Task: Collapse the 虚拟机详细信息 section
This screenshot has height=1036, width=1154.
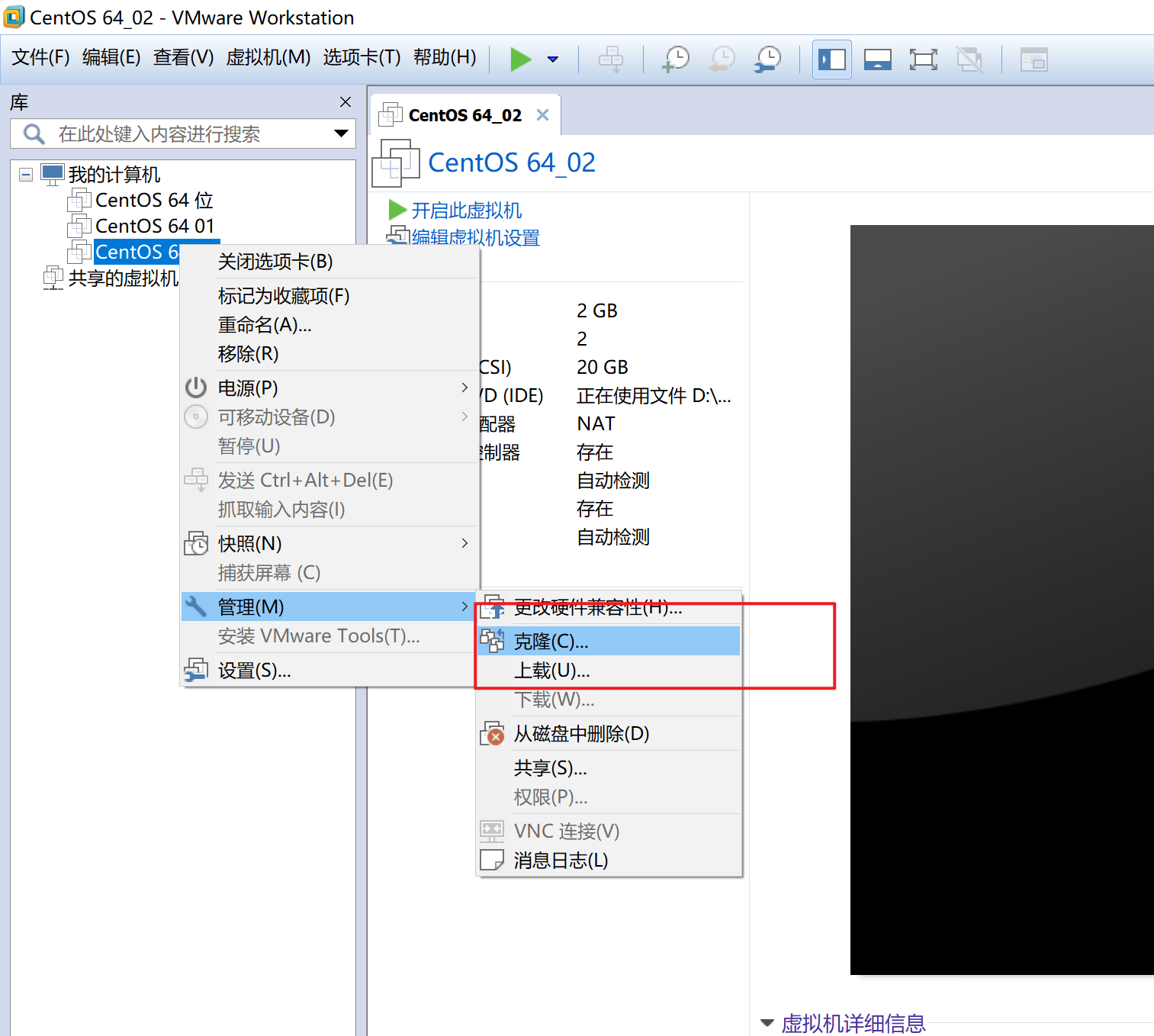Action: pos(767,1023)
